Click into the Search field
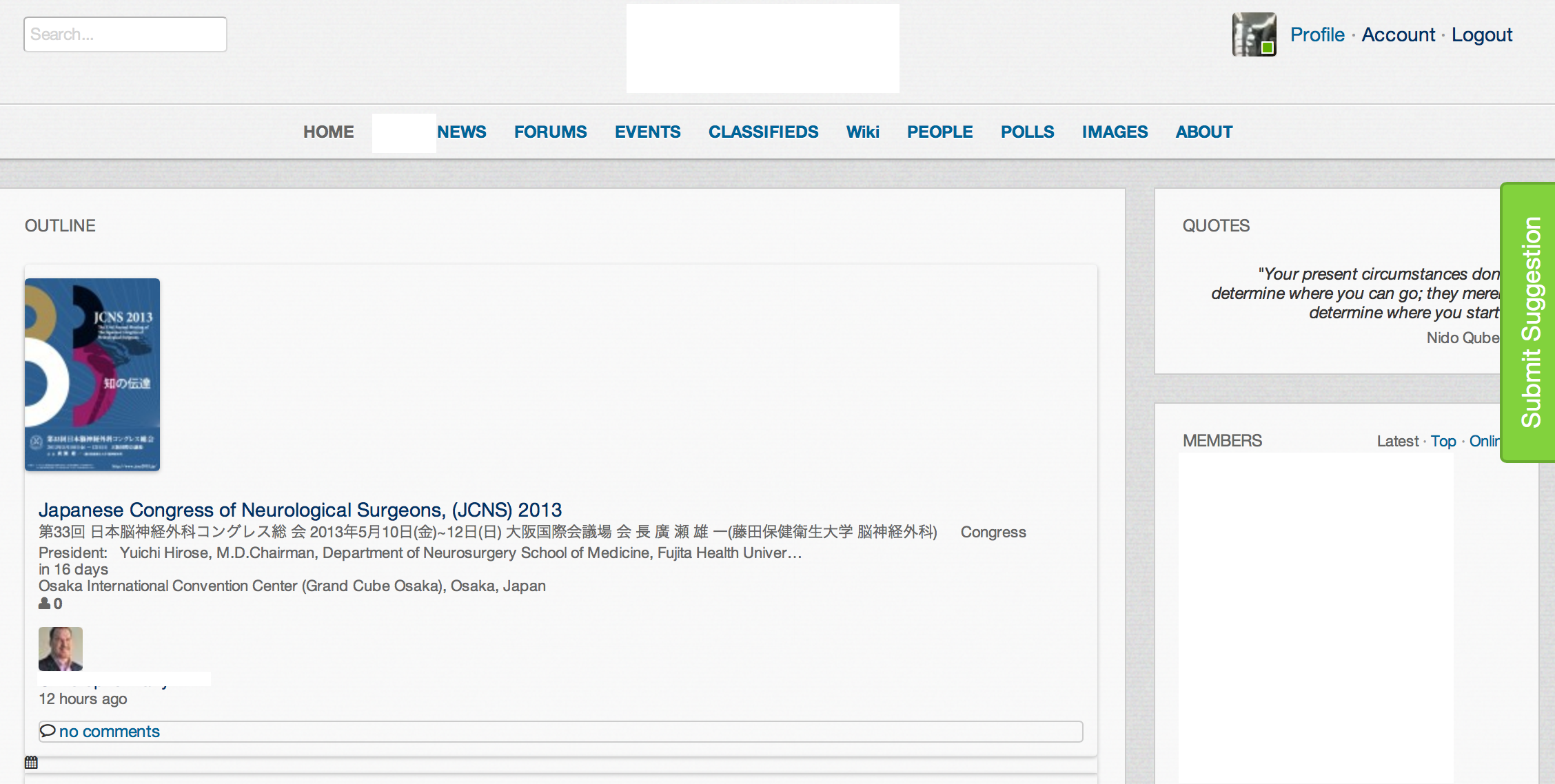 coord(125,34)
